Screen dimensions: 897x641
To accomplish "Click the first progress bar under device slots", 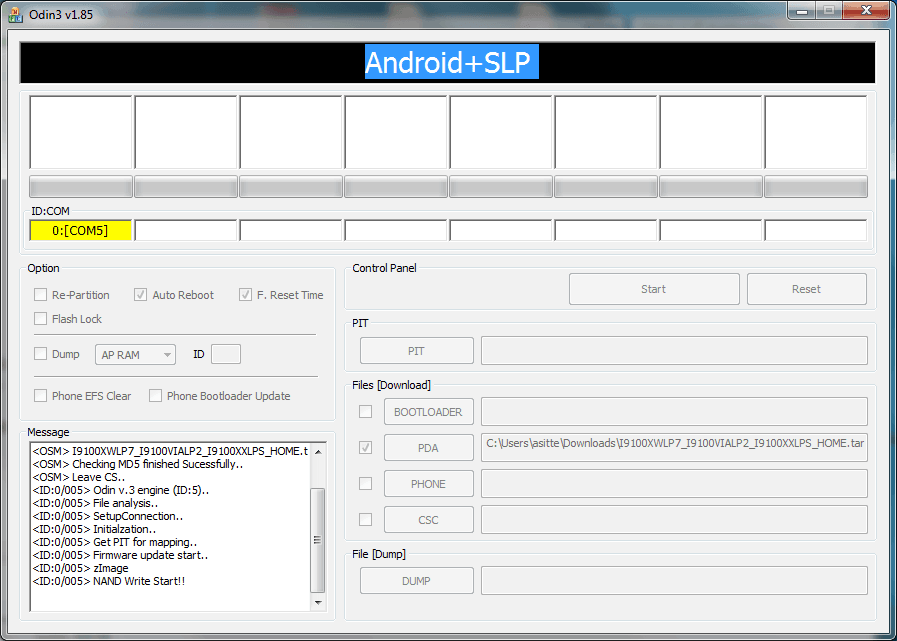I will point(81,187).
